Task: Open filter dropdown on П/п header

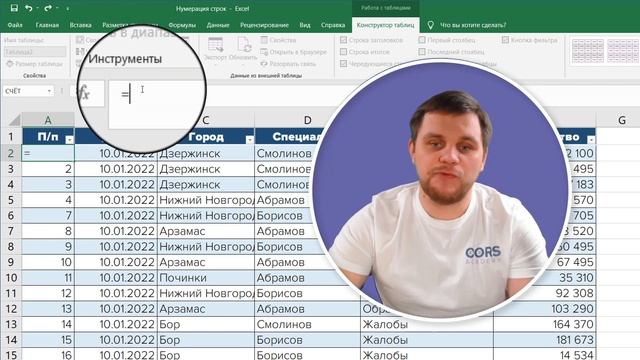Action: pos(69,140)
